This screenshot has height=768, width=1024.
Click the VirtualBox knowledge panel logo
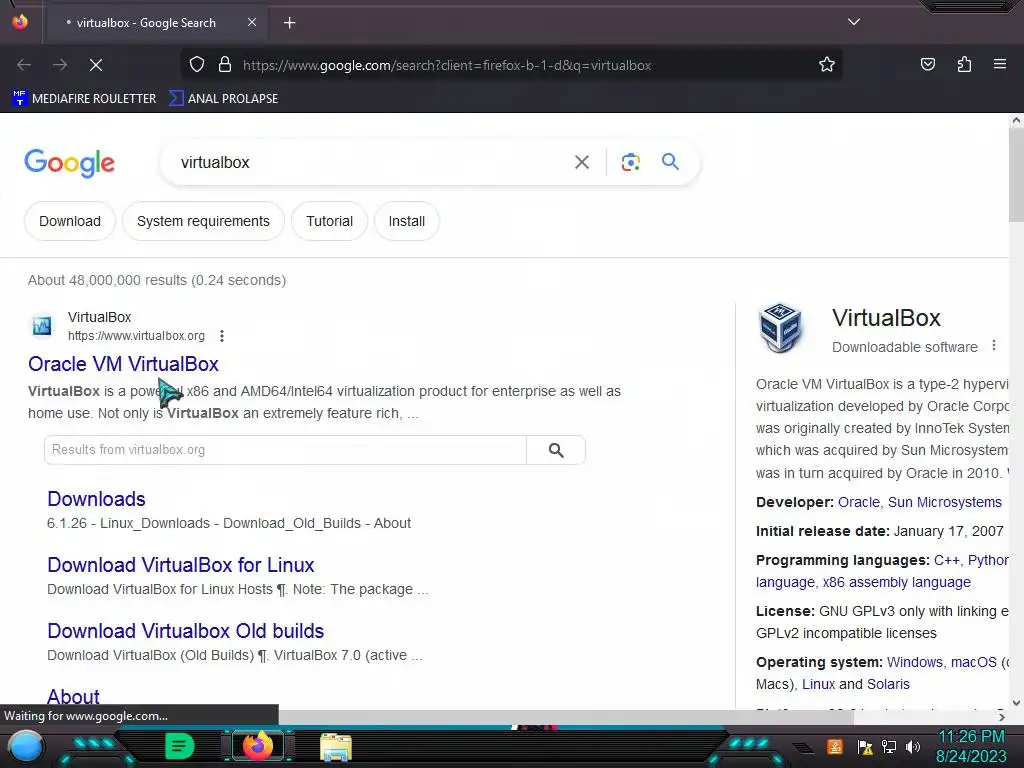[780, 327]
